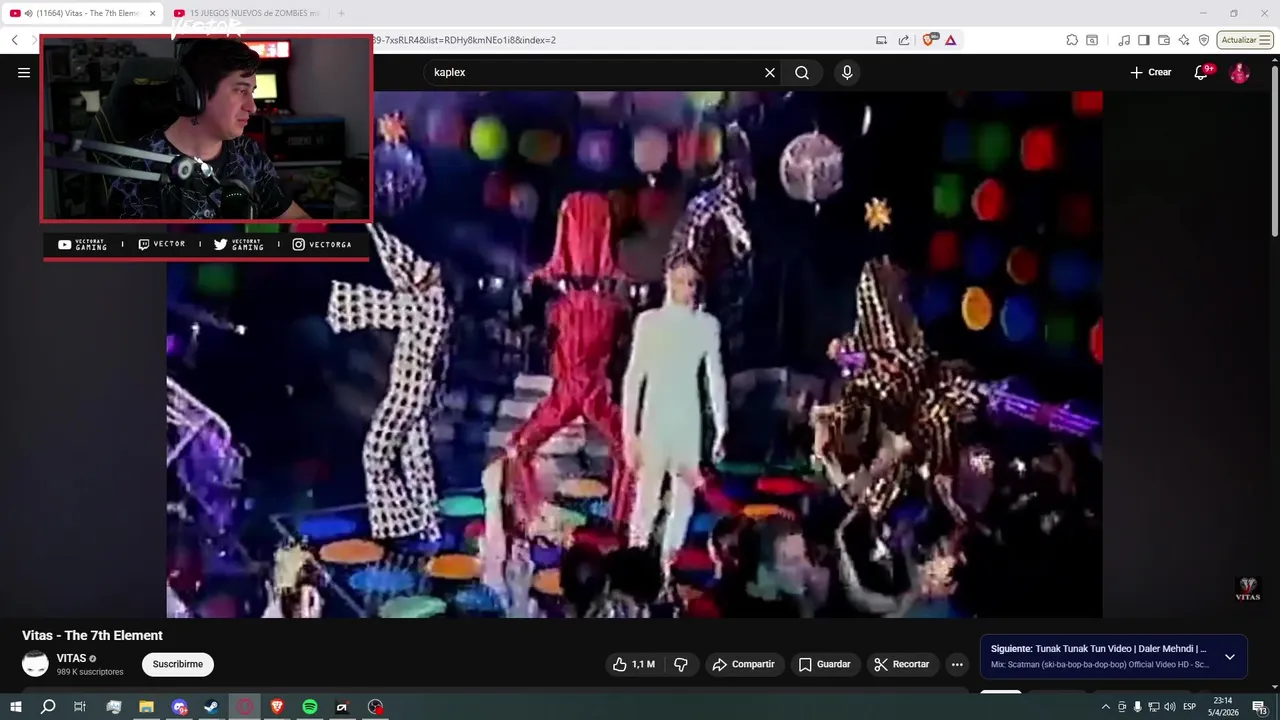Open a new browser tab
1280x720 pixels.
341,13
